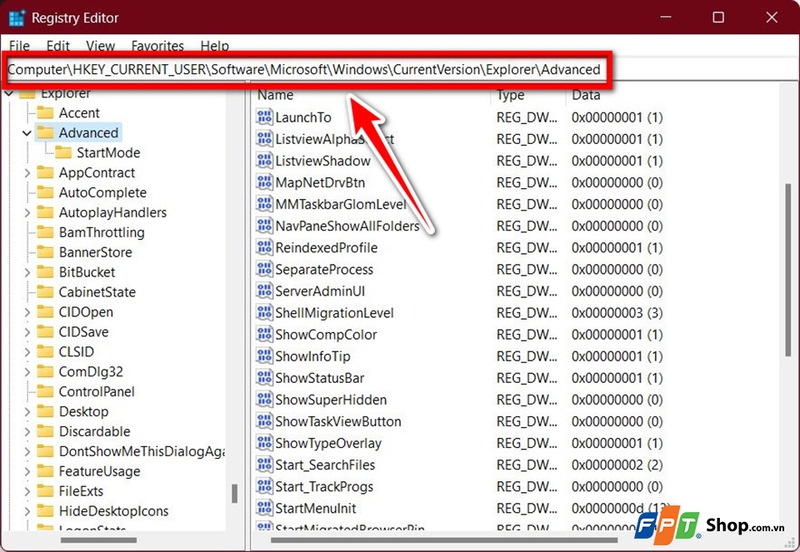
Task: Click the Start_TrackProgs value icon
Action: (264, 486)
